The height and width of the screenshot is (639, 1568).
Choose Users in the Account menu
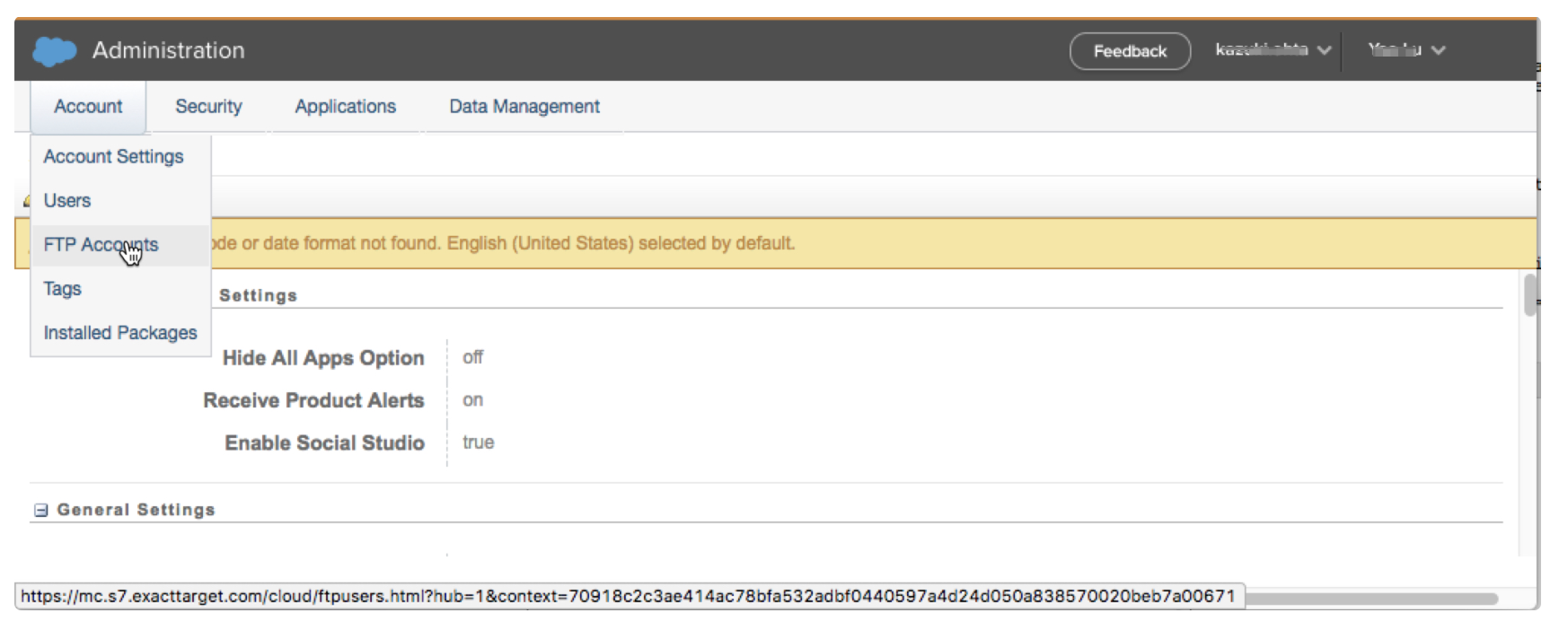tap(67, 201)
